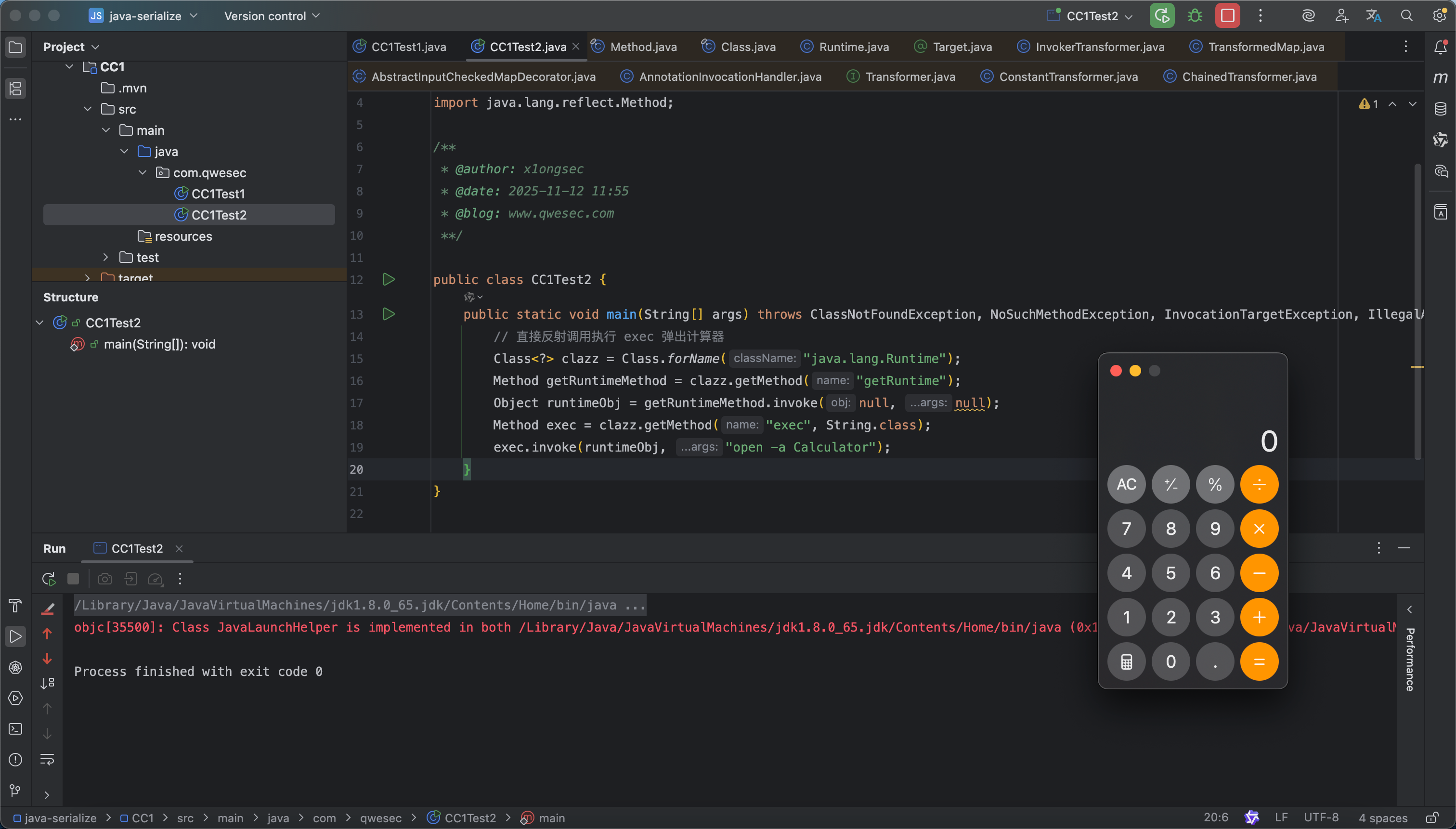Rerun CC1Test2 from Run panel toolbar
1456x829 pixels.
[49, 579]
